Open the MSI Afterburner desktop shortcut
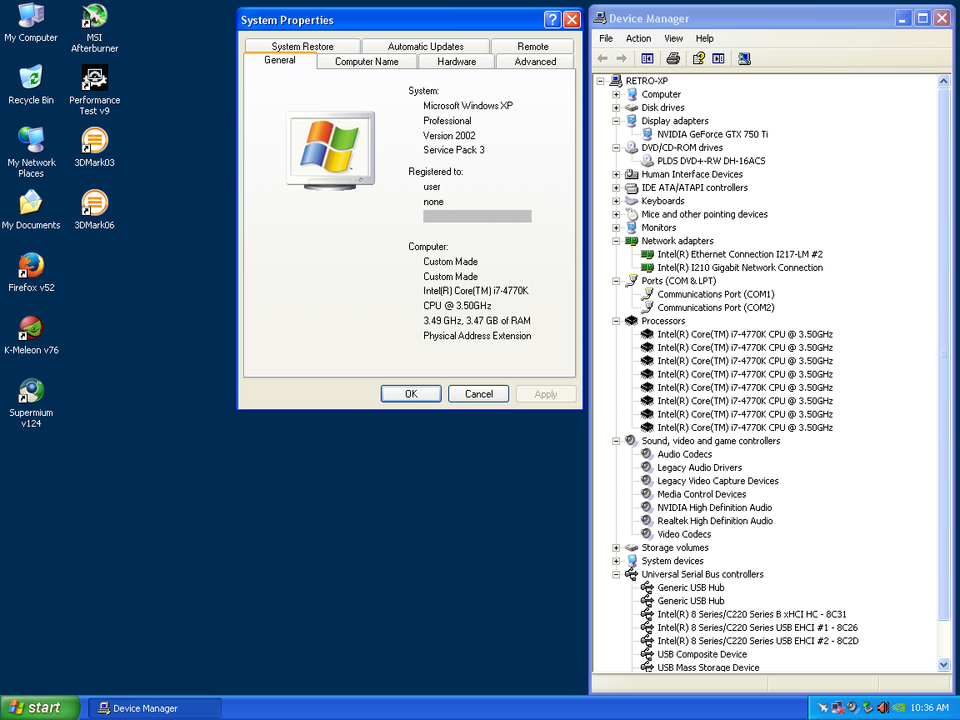 coord(94,18)
